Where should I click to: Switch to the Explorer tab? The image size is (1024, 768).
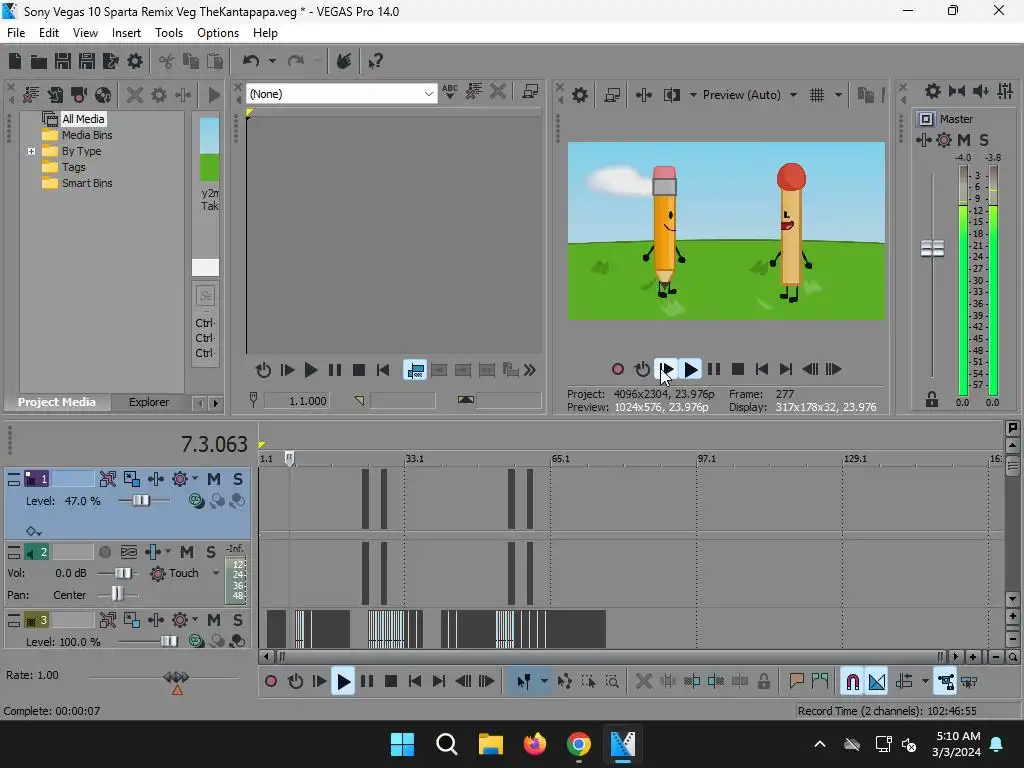pyautogui.click(x=149, y=402)
